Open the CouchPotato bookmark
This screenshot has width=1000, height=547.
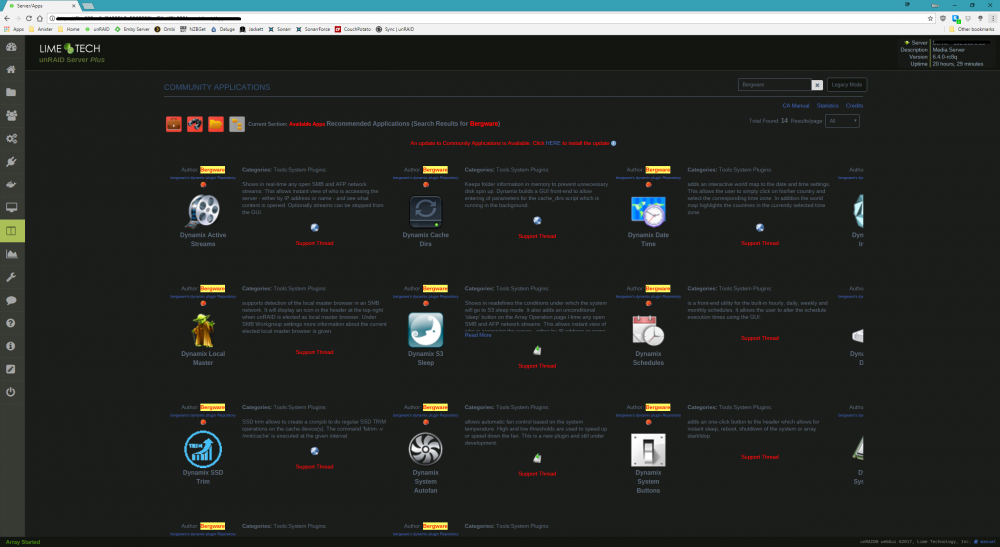point(353,29)
